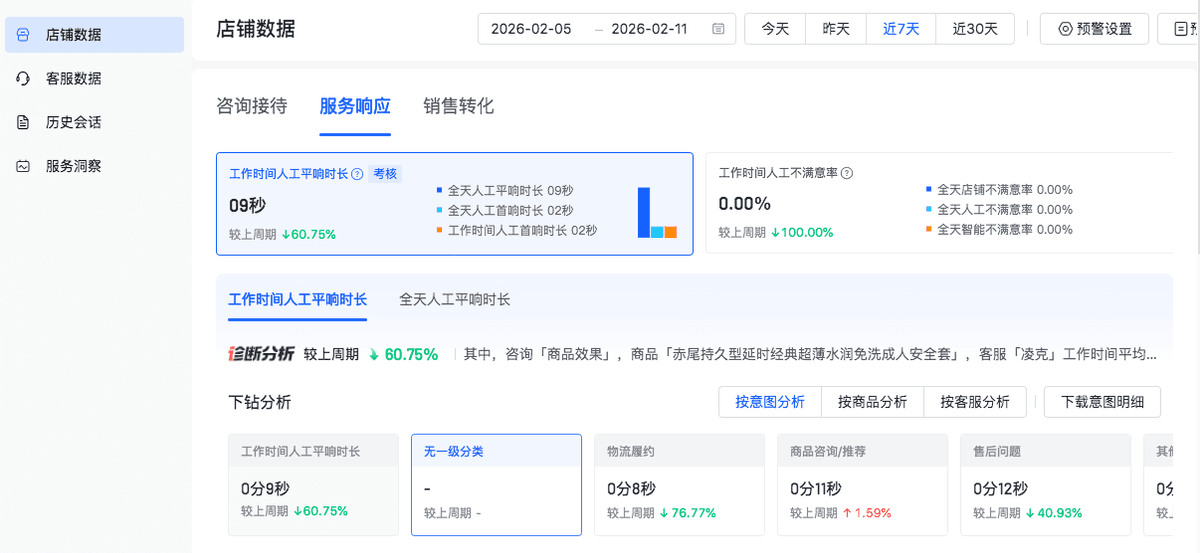Click the diagnosis summary text about 商品效果
Image resolution: width=1200 pixels, height=553 pixels.
tap(810, 354)
